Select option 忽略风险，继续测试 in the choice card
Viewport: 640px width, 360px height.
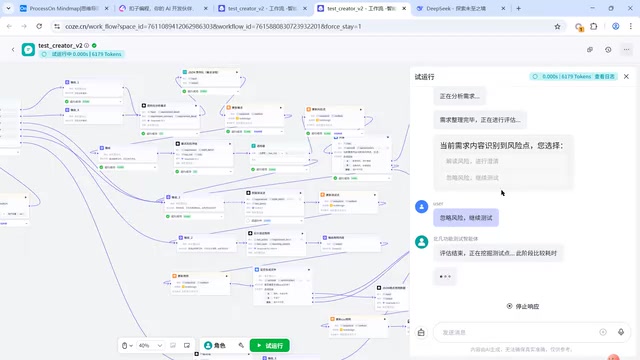(503, 178)
